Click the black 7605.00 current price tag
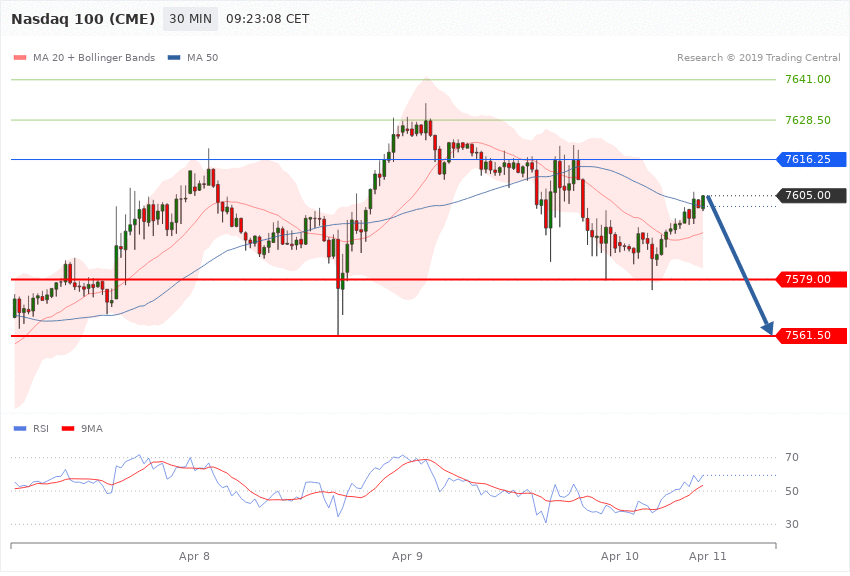 pos(811,195)
